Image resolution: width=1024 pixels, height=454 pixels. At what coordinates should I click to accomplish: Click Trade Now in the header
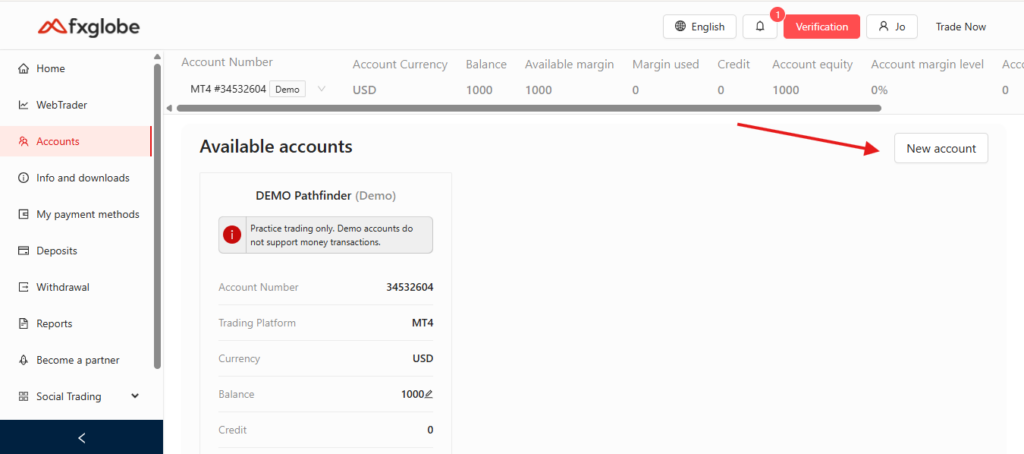[x=961, y=27]
